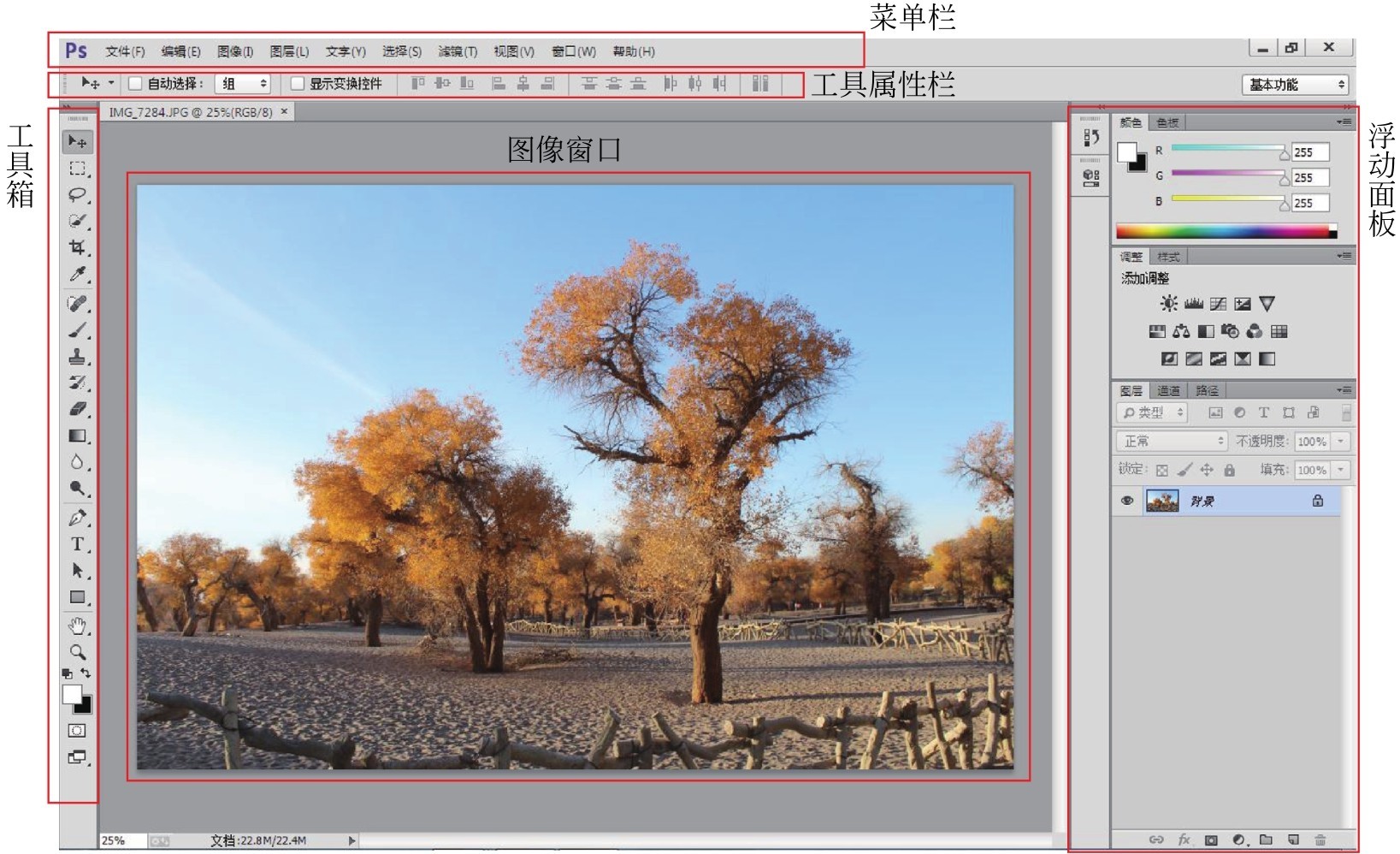Open the 正常 blend mode dropdown
Screen dimensions: 1400x854
click(x=1172, y=442)
